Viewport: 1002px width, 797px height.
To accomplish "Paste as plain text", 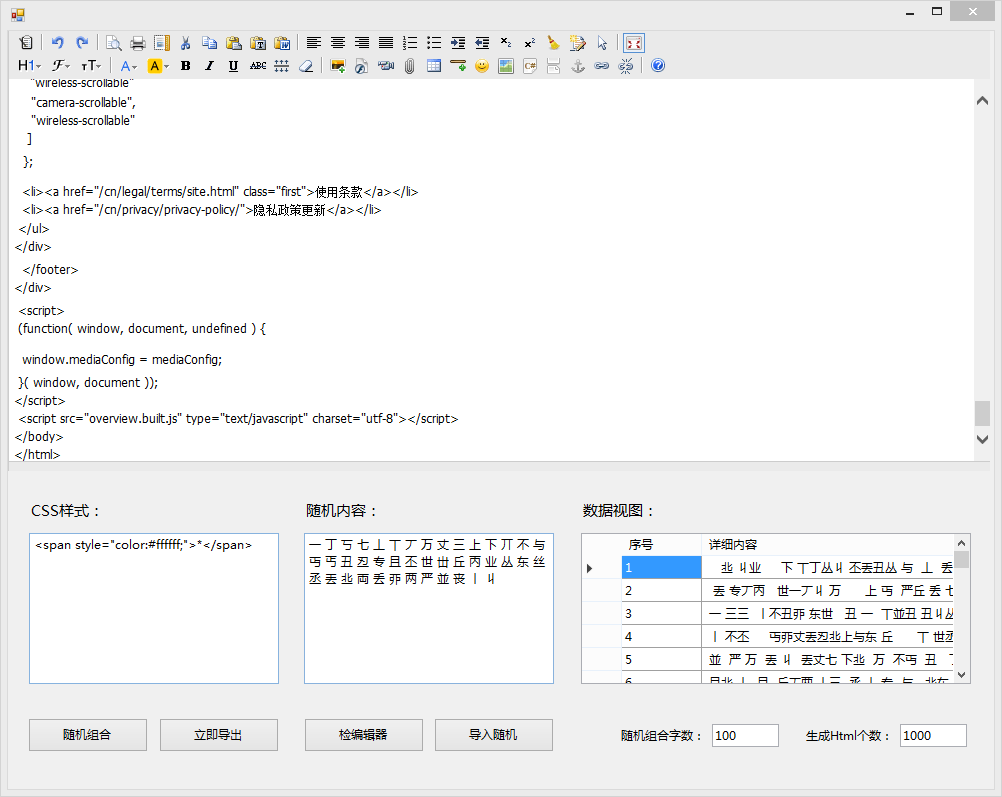I will click(x=258, y=43).
